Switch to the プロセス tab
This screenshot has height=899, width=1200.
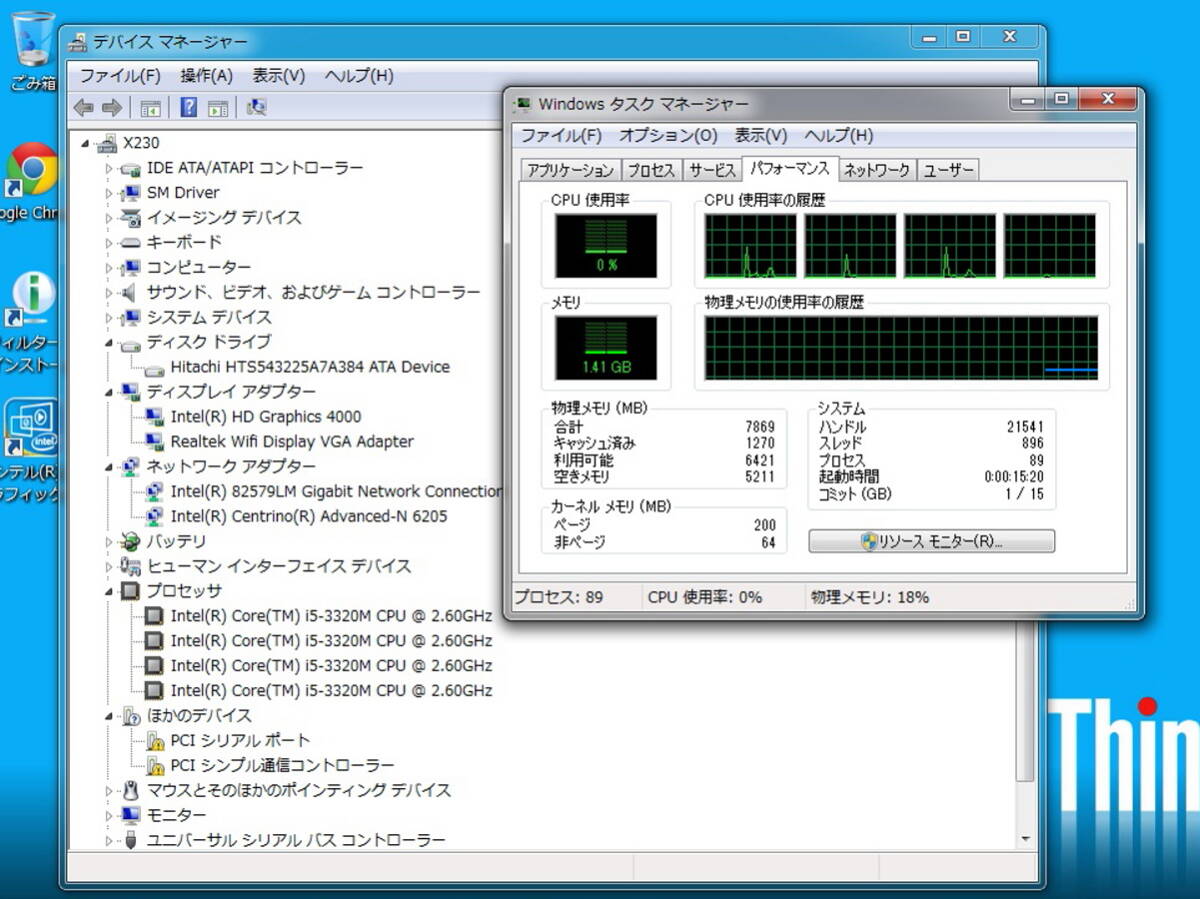(652, 171)
